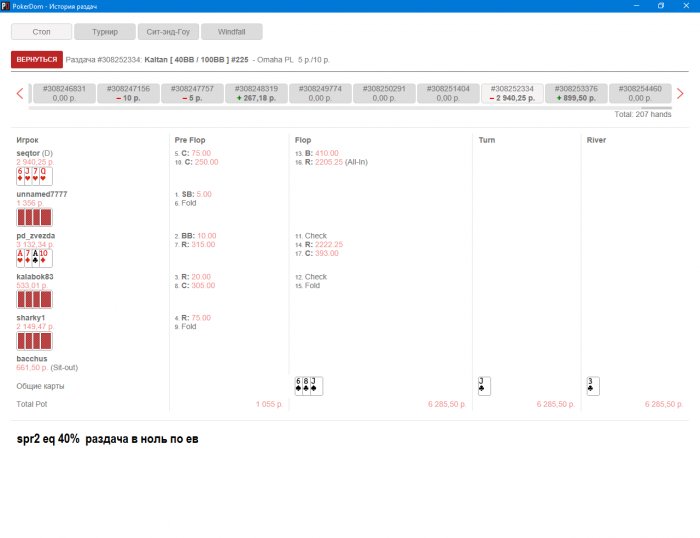Open hand #308254460

pos(640,93)
